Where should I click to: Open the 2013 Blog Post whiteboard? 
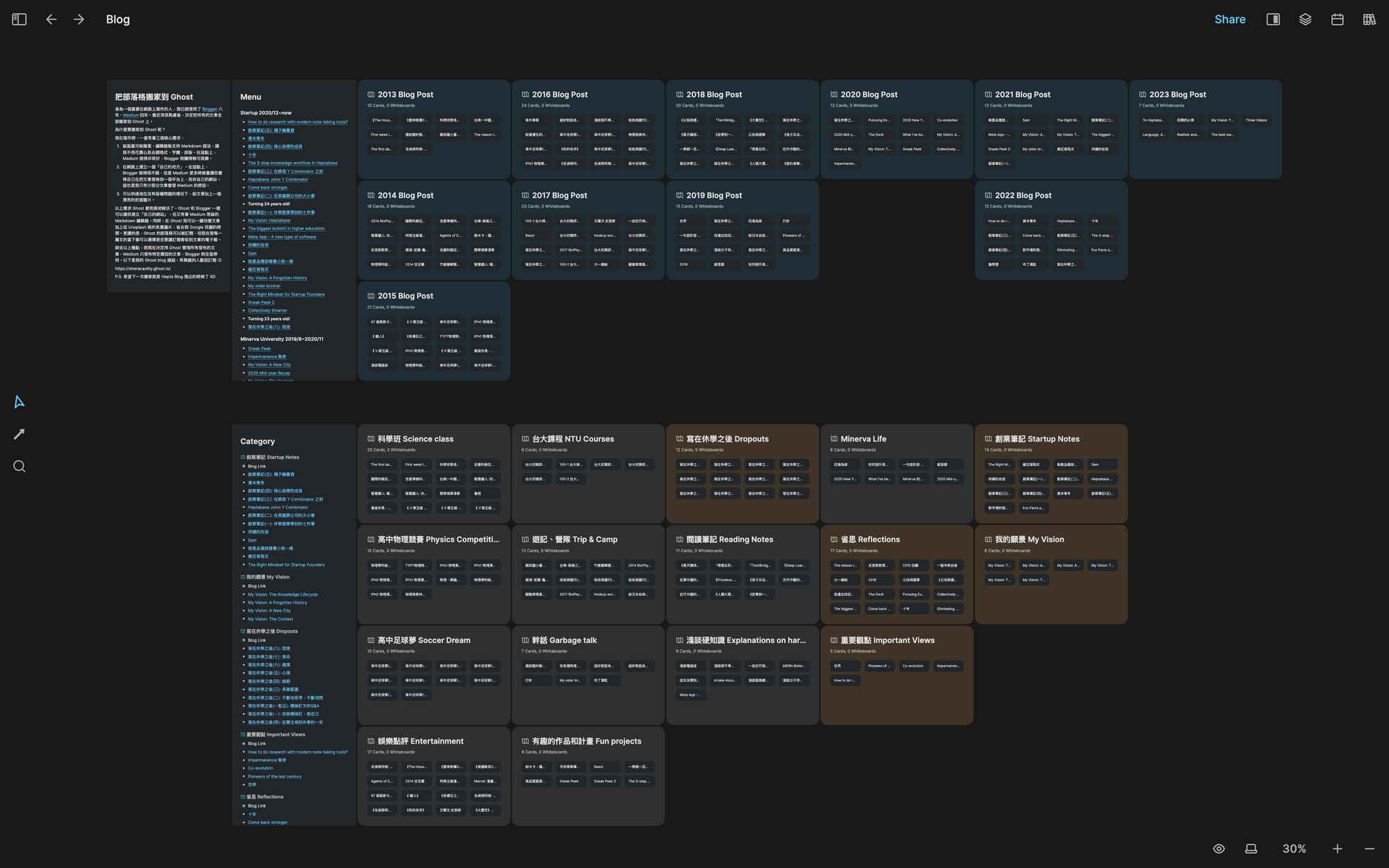(406, 94)
